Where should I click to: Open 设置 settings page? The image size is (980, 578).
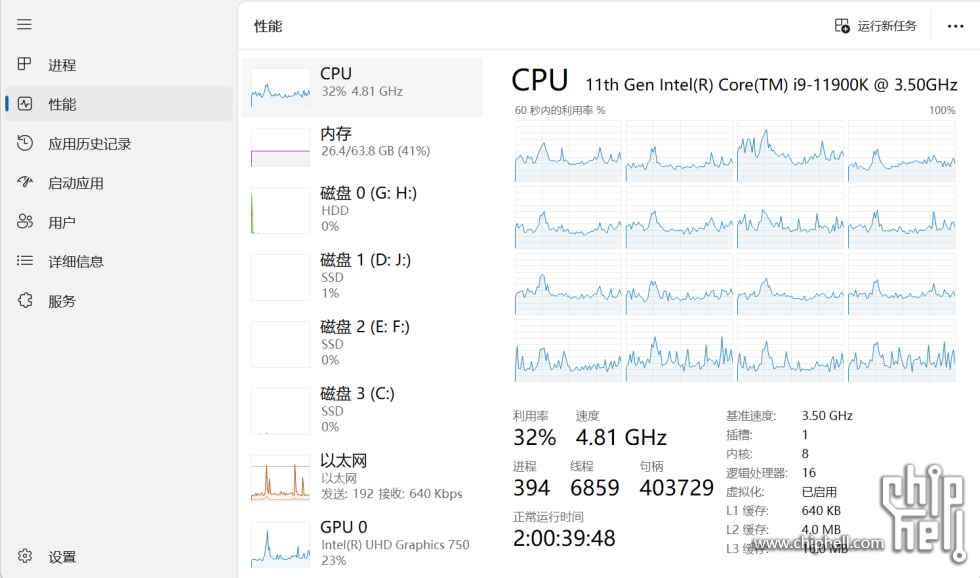click(119, 556)
